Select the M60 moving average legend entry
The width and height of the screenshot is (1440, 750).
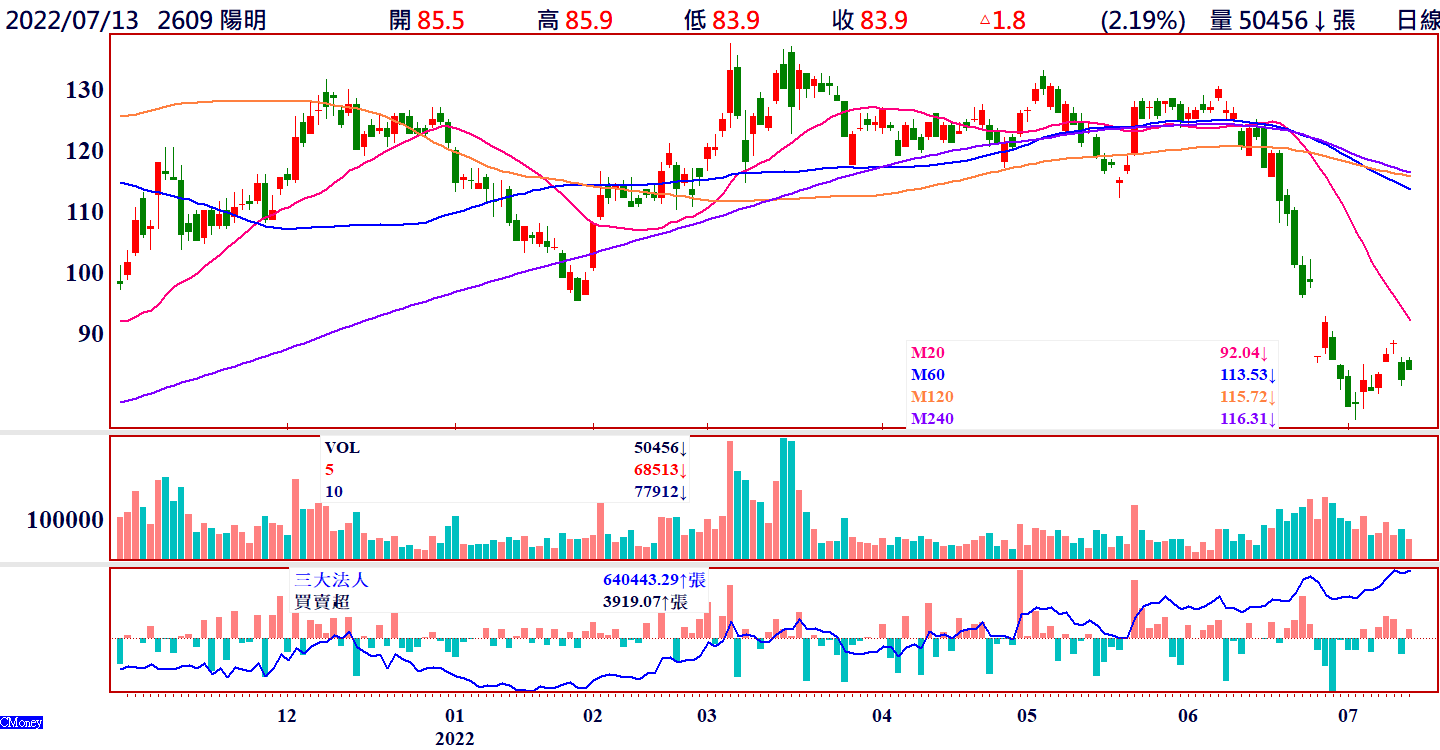click(927, 375)
